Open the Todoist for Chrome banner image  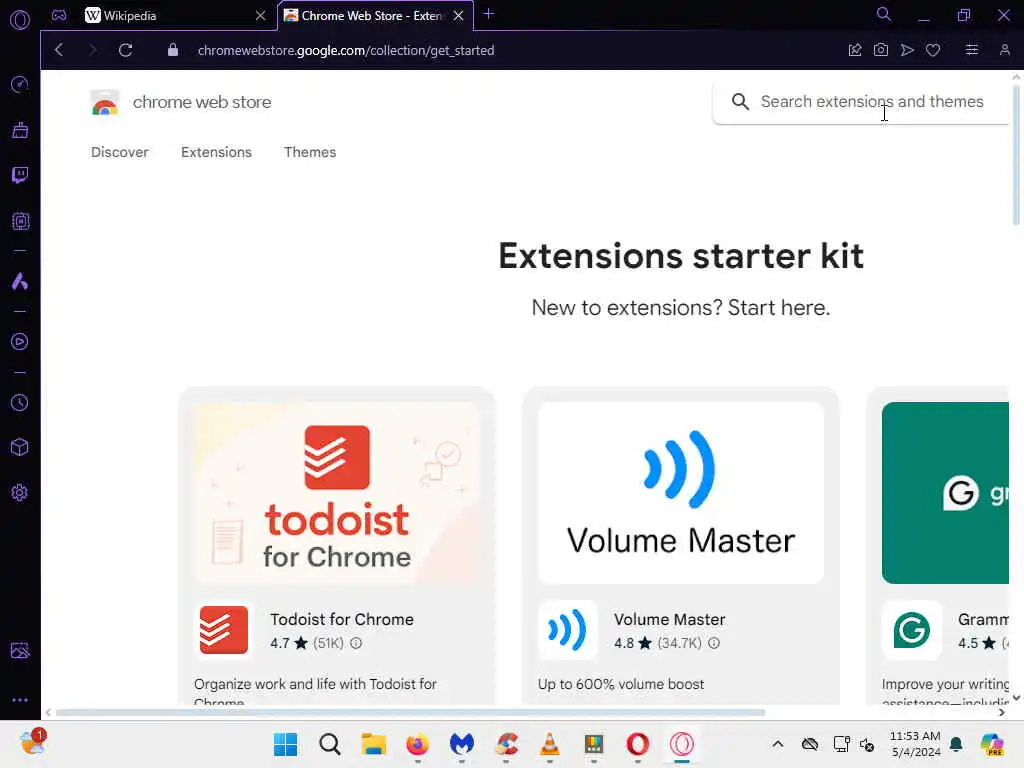337,492
